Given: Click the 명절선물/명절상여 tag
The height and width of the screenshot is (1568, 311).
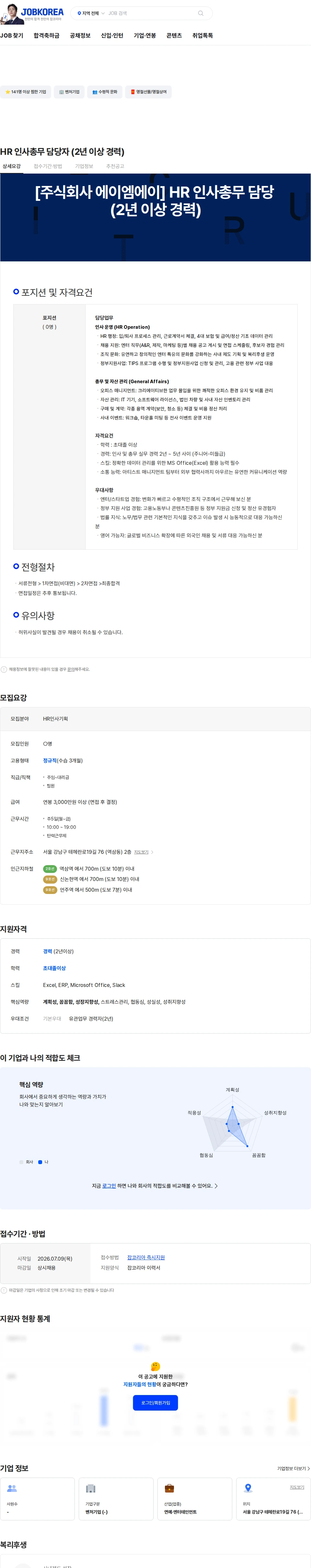Looking at the screenshot, I should 148,92.
